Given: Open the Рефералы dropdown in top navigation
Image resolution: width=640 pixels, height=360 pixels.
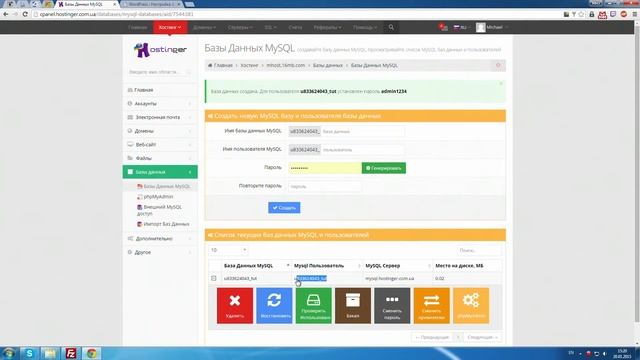Looking at the screenshot, I should 327,27.
